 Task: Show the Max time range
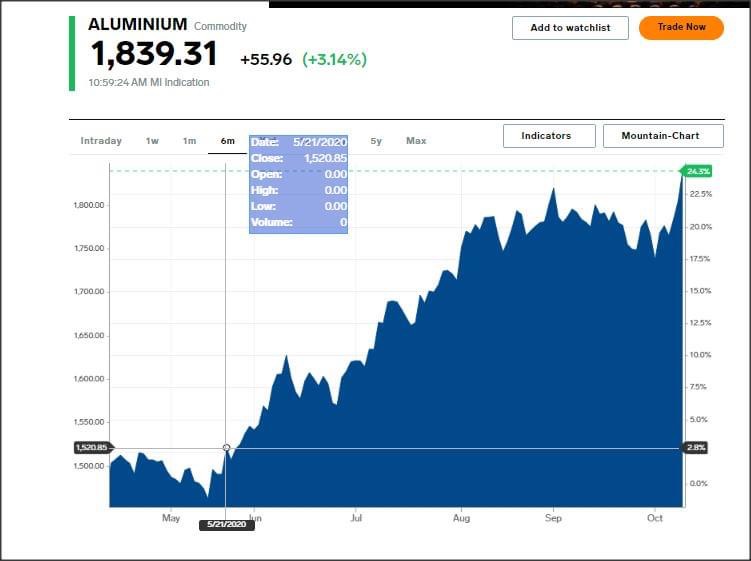416,141
